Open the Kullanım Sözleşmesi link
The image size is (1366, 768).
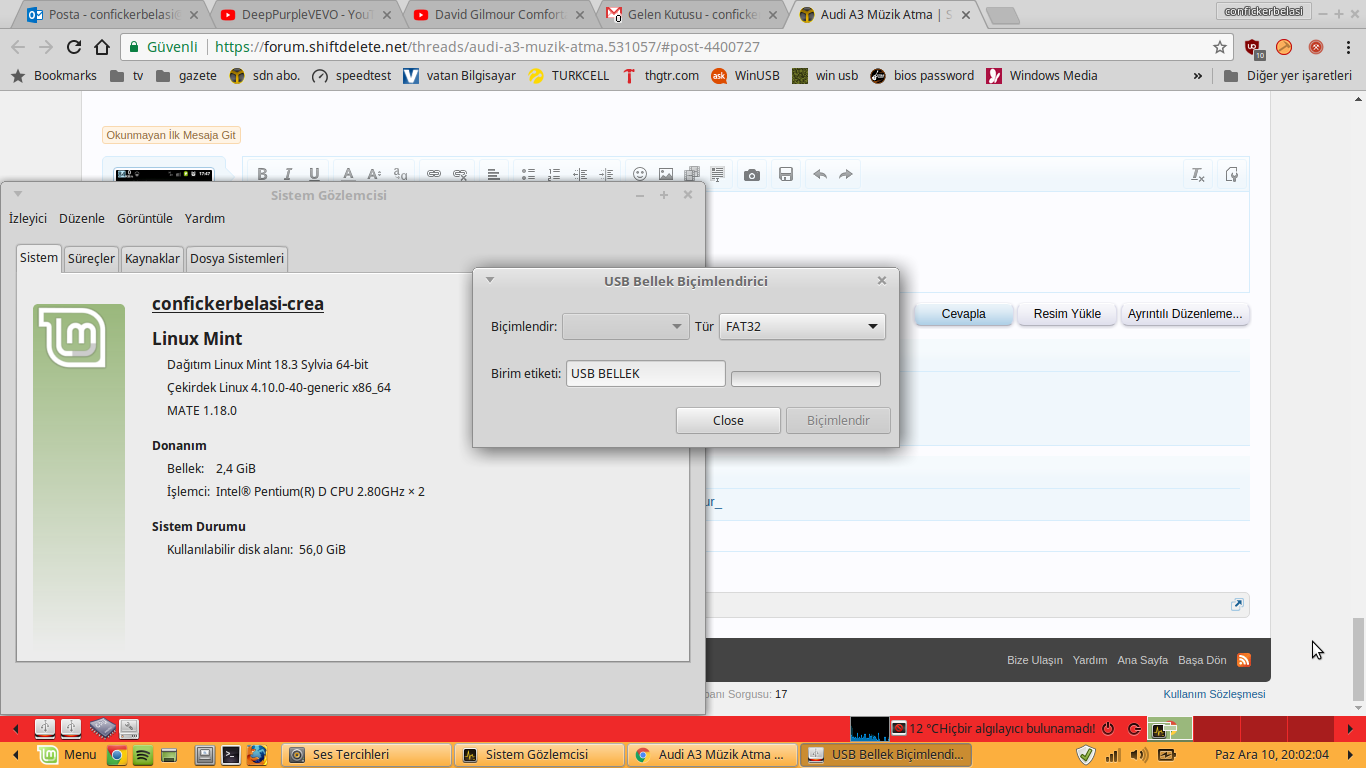pos(1214,694)
